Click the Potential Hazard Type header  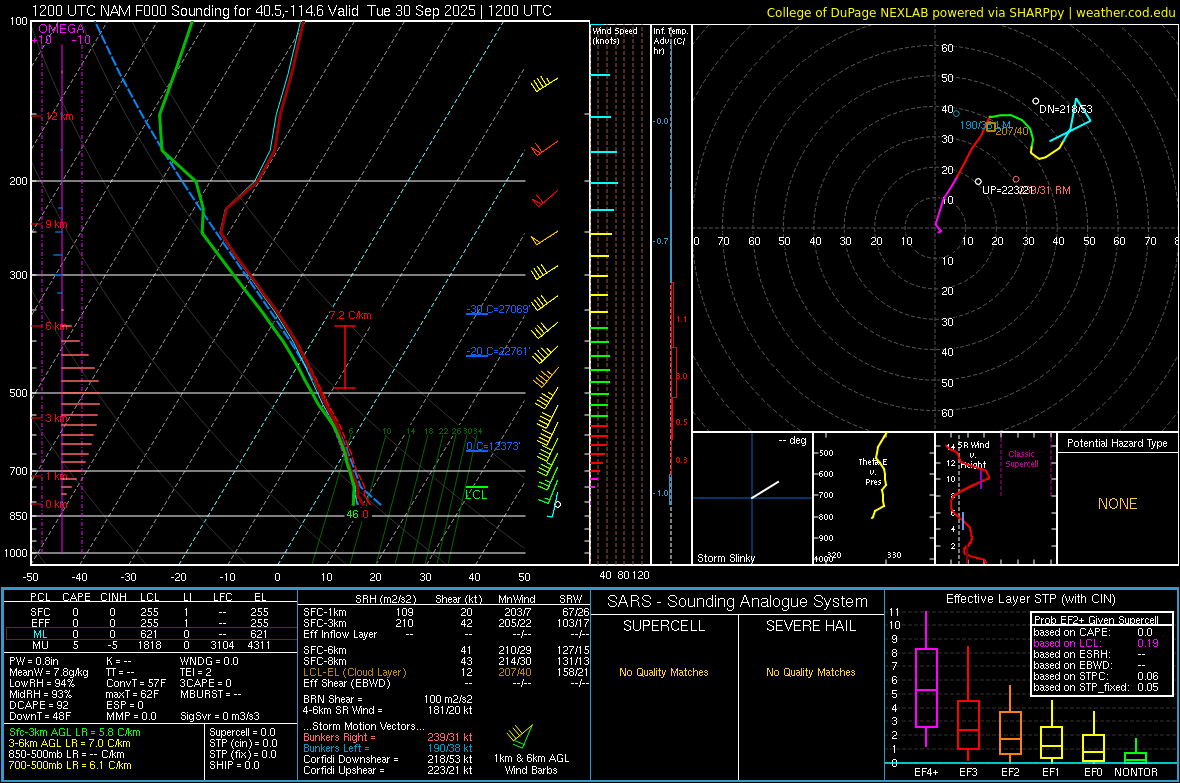(x=1117, y=443)
